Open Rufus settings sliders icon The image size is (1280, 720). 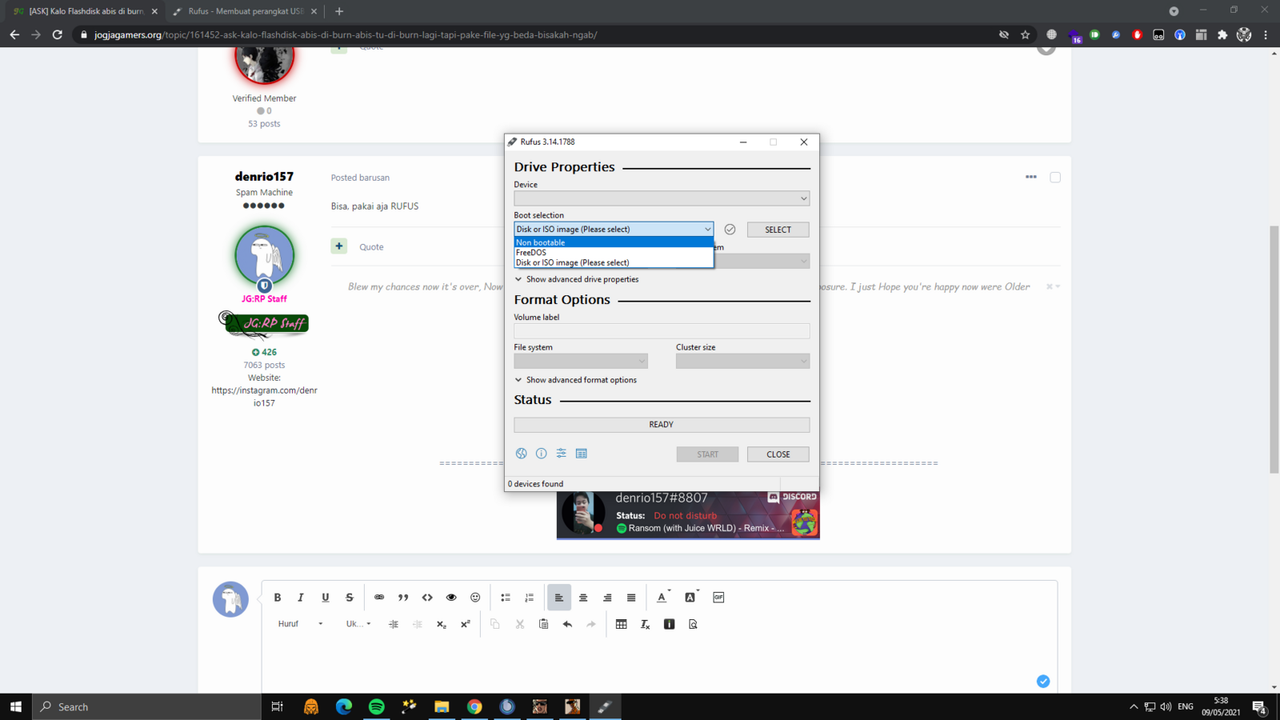click(561, 453)
